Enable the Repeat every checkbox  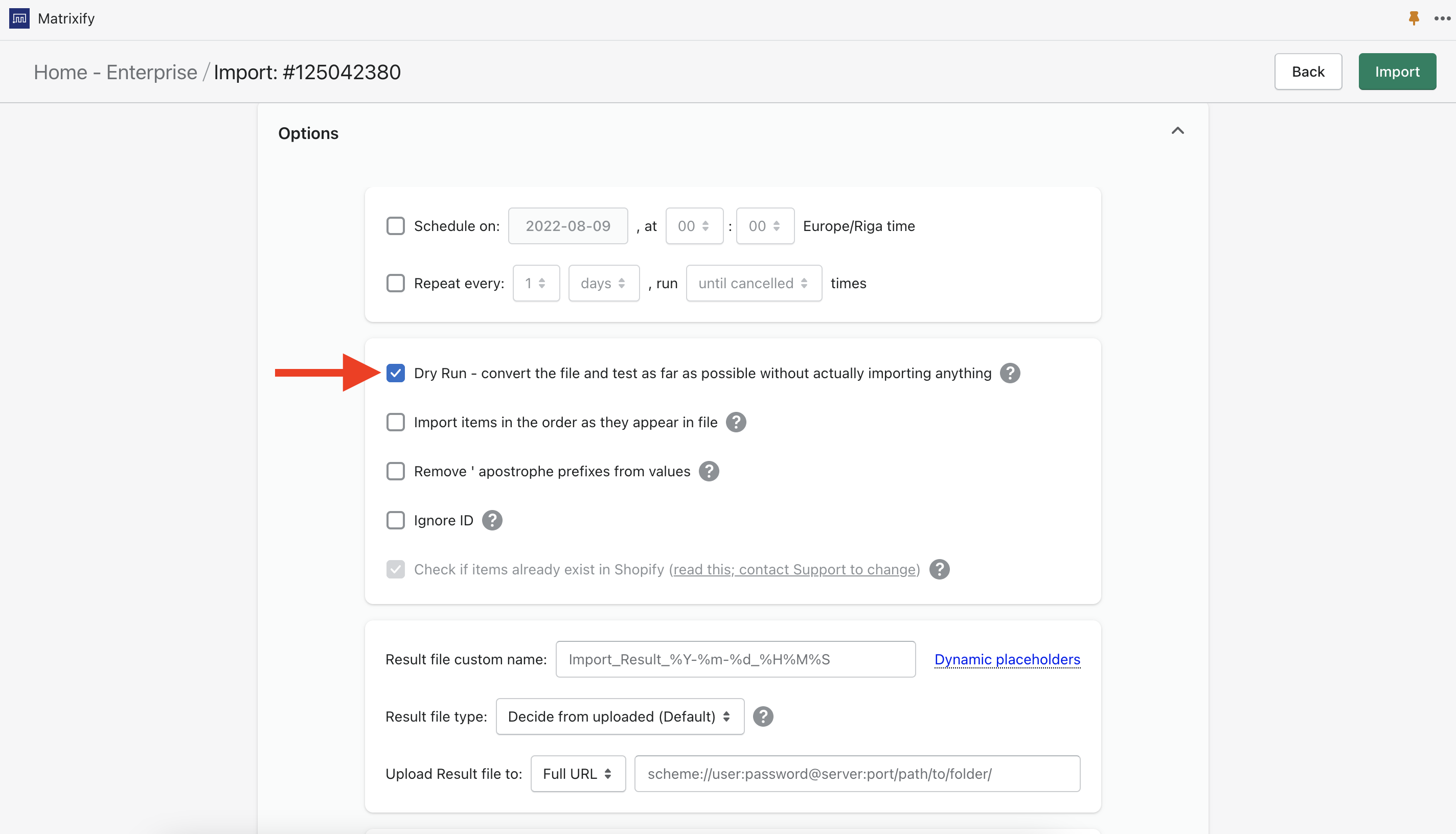tap(395, 284)
